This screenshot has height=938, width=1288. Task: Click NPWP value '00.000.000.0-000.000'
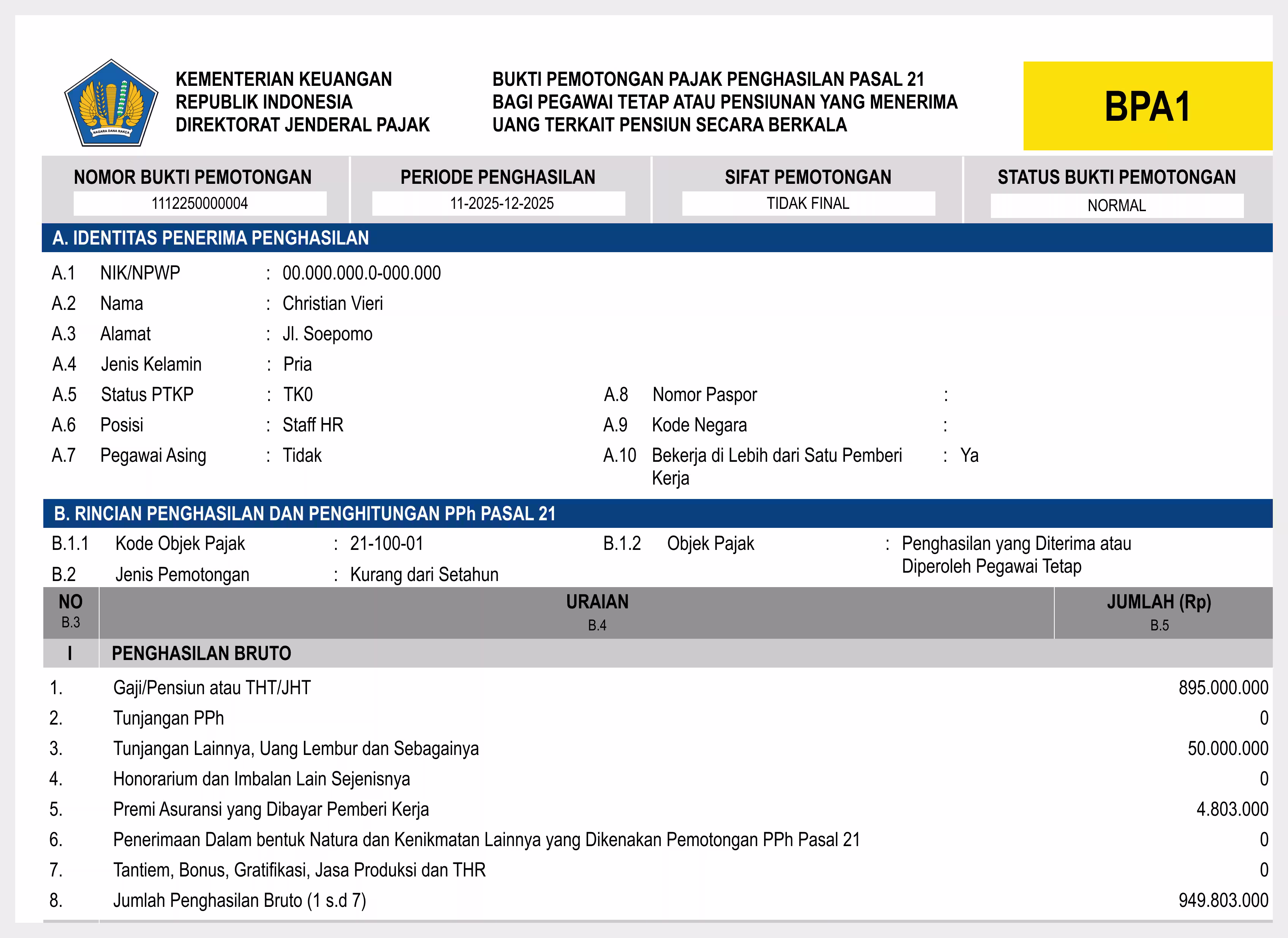tap(362, 273)
